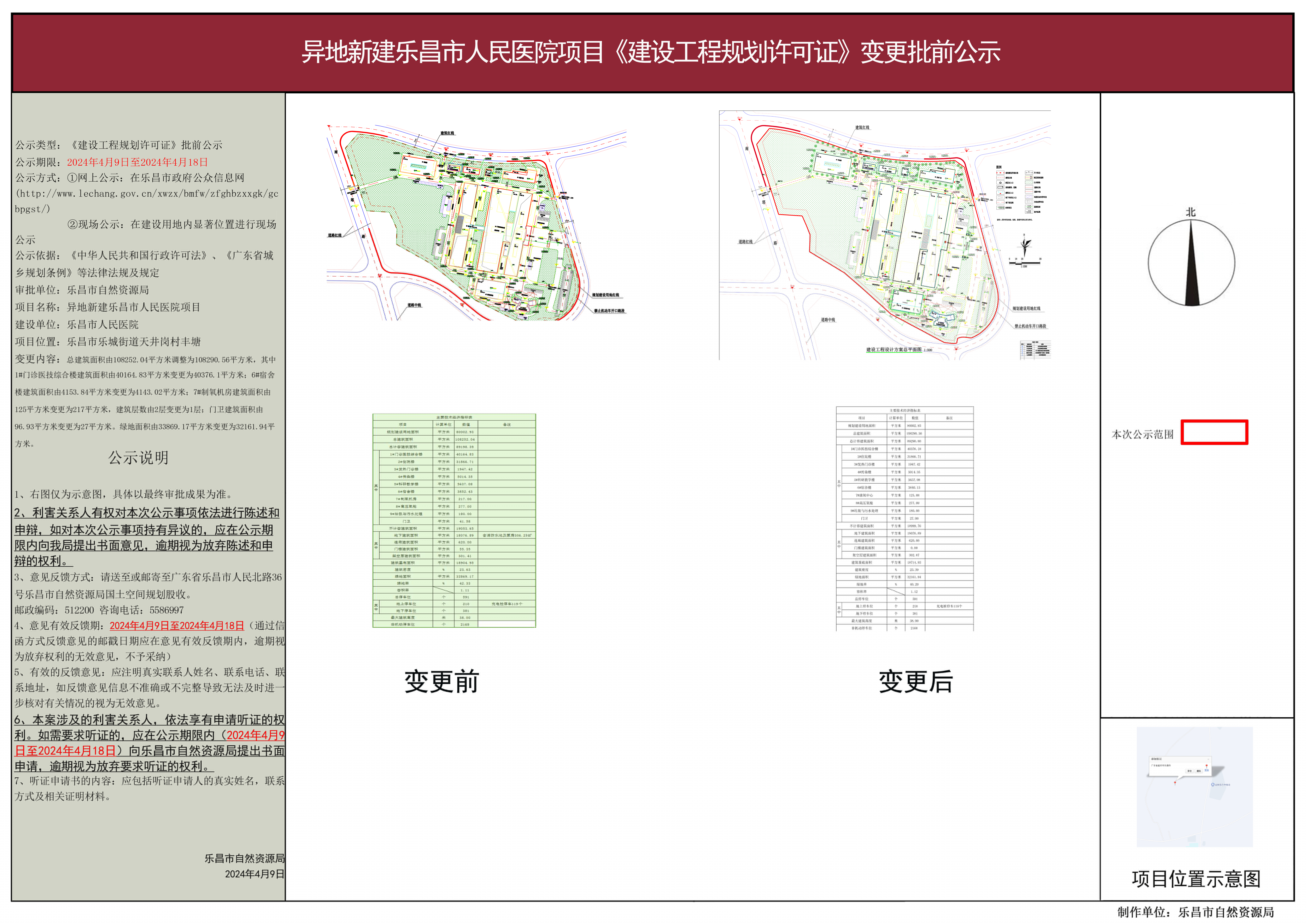
Task: Click the red rectangle legend swatch
Action: point(1214,432)
